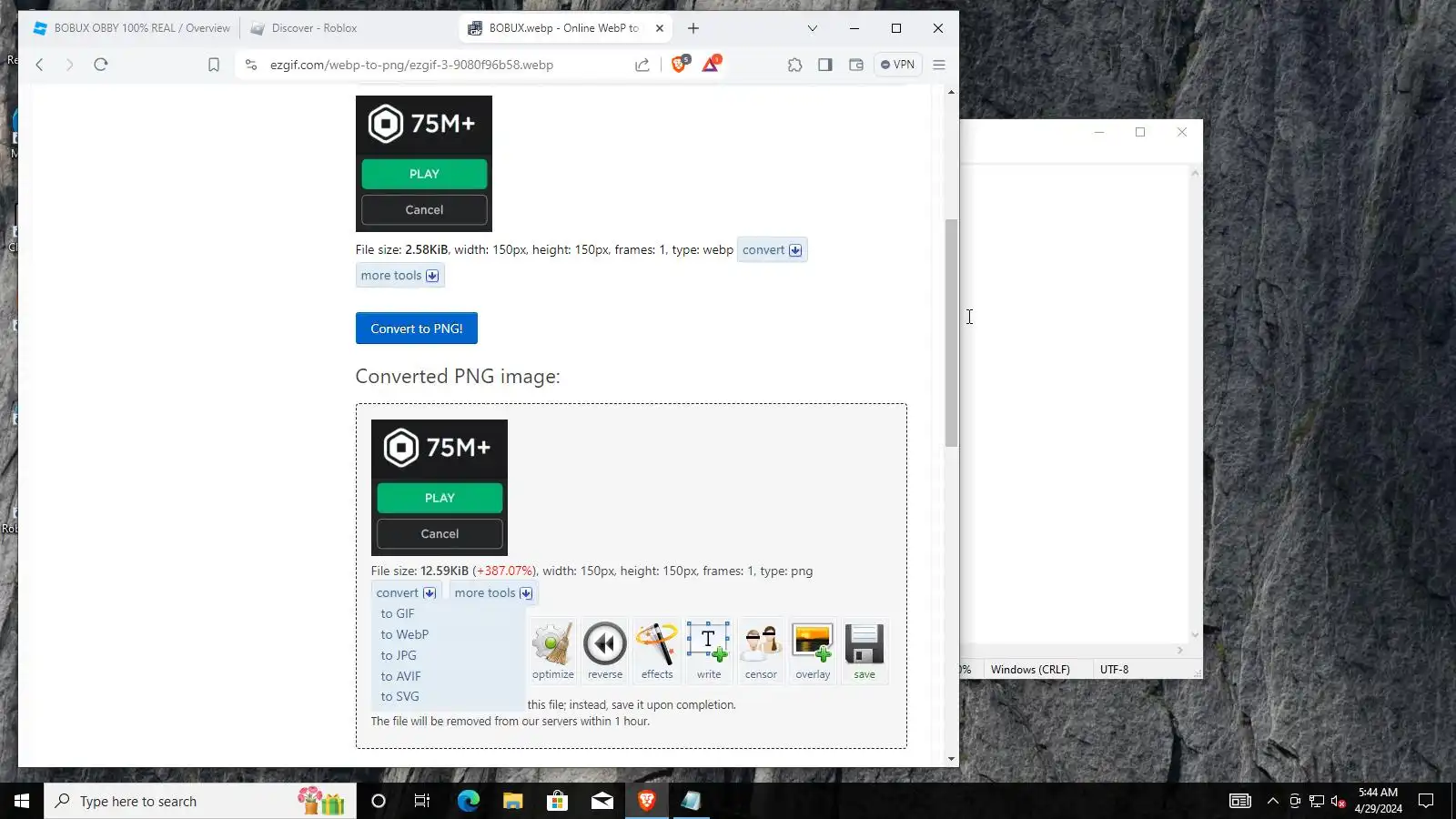Open Microsoft Edge from taskbar
This screenshot has width=1456, height=819.
469,801
